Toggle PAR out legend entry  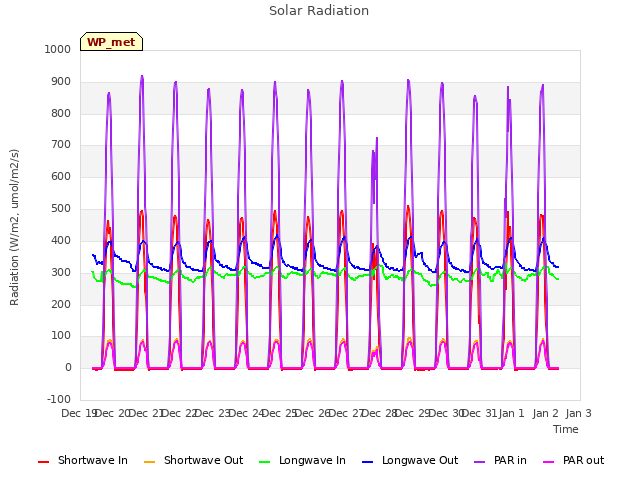573,460
